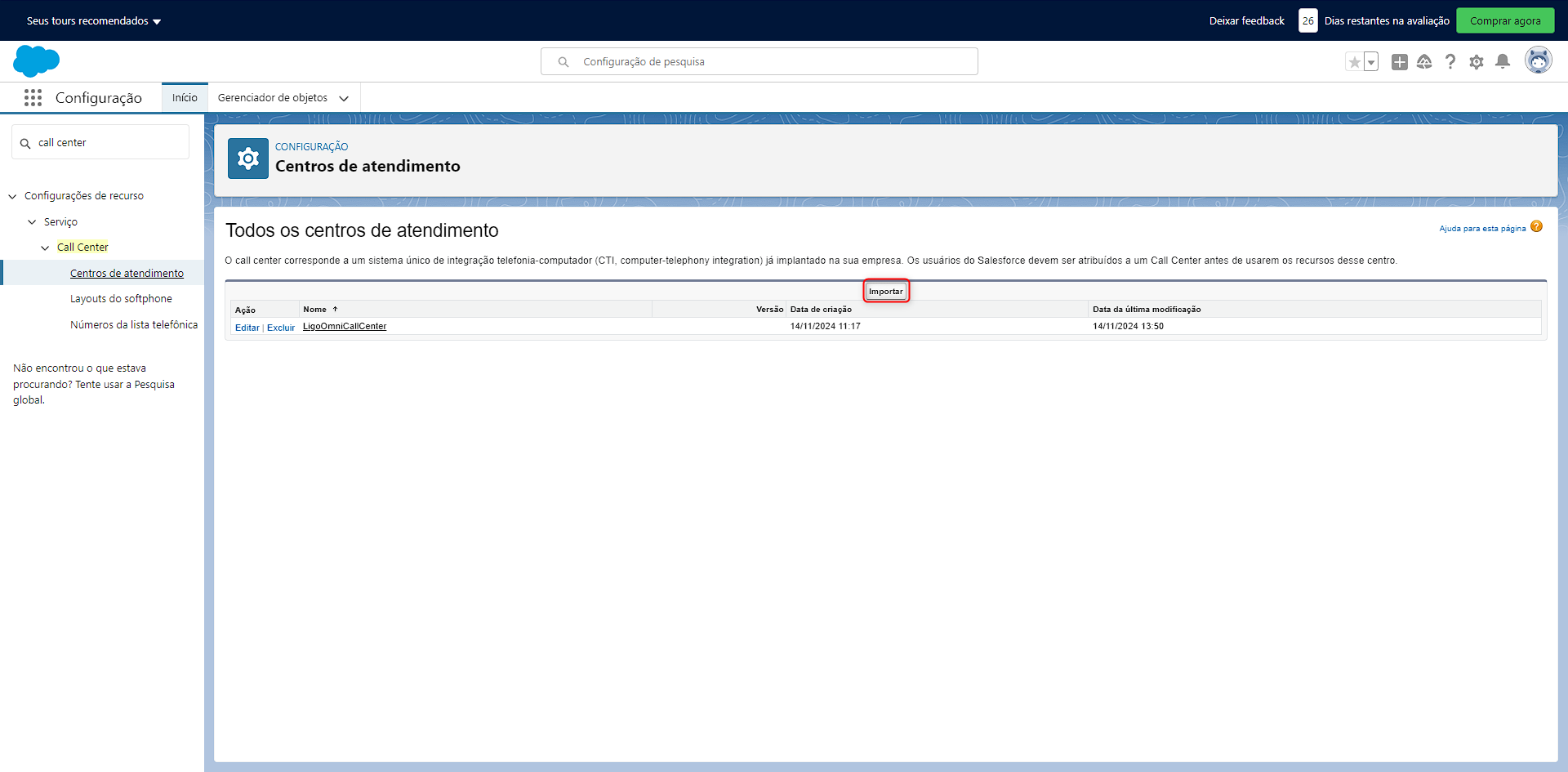1568x772 pixels.
Task: Select Centros de atendimento in sidebar
Action: point(127,273)
